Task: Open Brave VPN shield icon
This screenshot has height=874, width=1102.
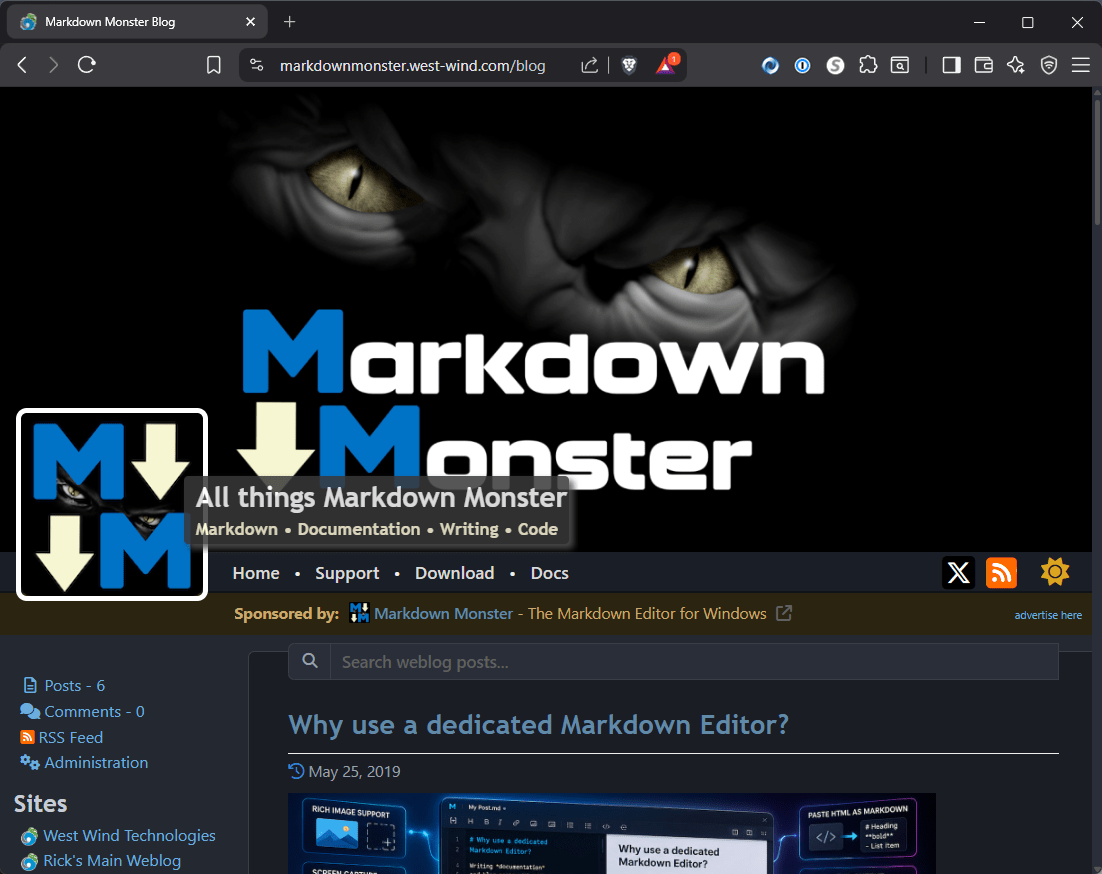Action: pos(1049,65)
